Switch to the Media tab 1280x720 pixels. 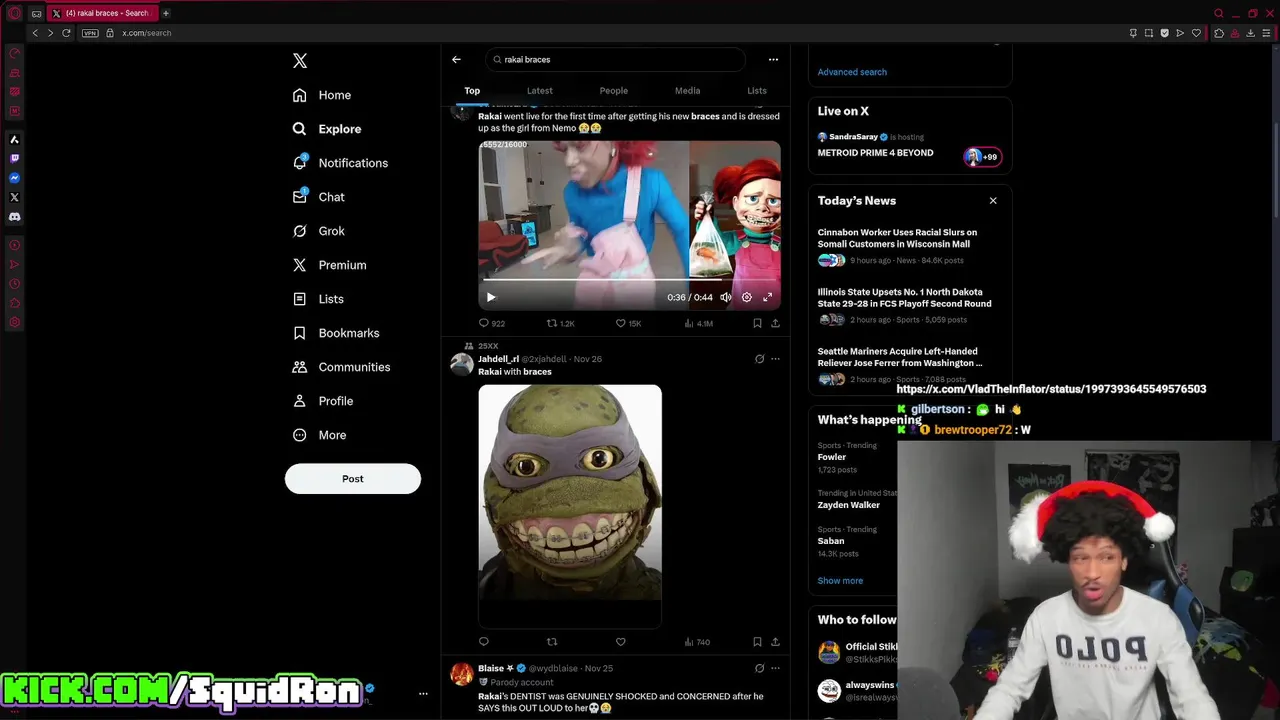687,91
